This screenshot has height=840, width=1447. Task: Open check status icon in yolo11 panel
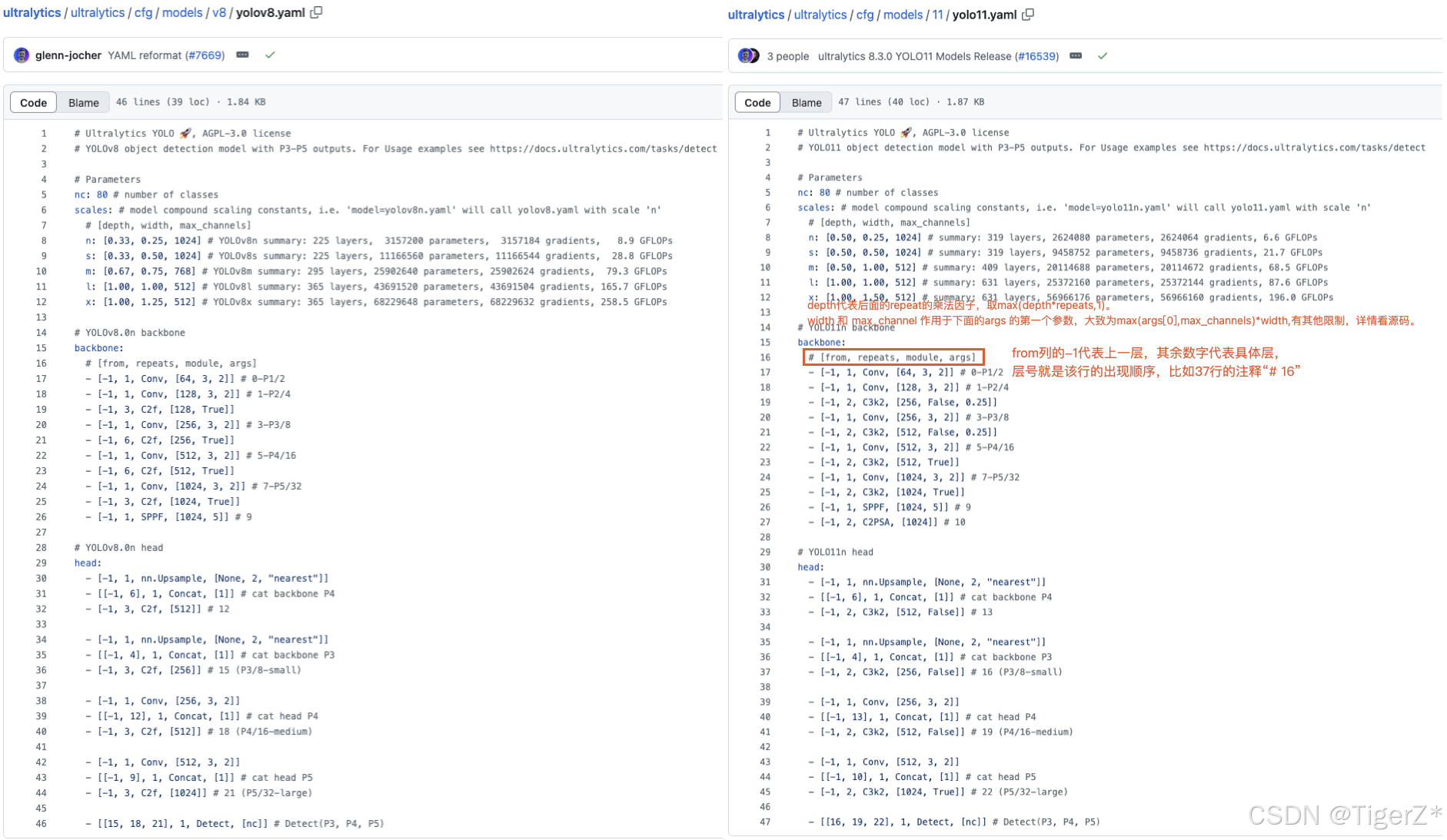click(1103, 56)
